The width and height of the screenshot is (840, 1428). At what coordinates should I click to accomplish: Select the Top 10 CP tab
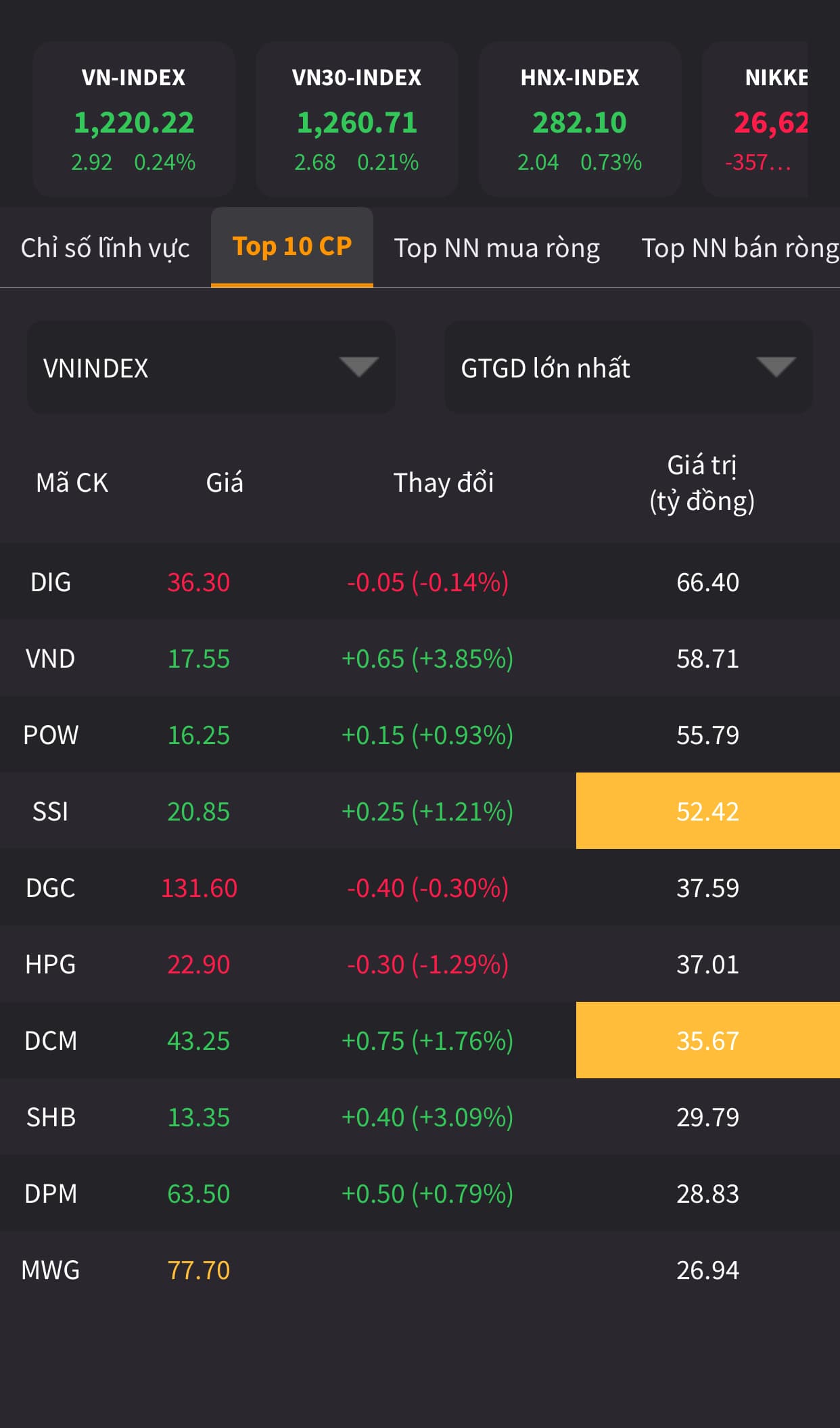pos(292,247)
